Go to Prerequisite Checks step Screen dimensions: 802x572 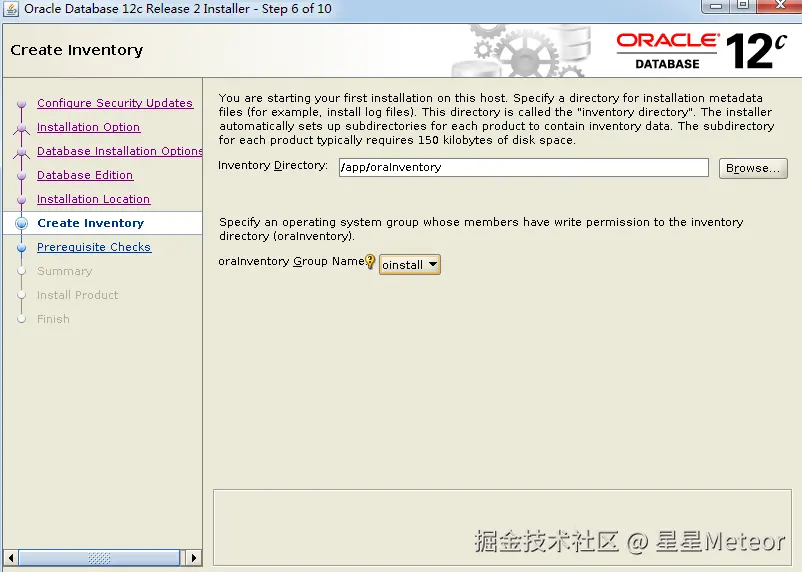(x=94, y=247)
